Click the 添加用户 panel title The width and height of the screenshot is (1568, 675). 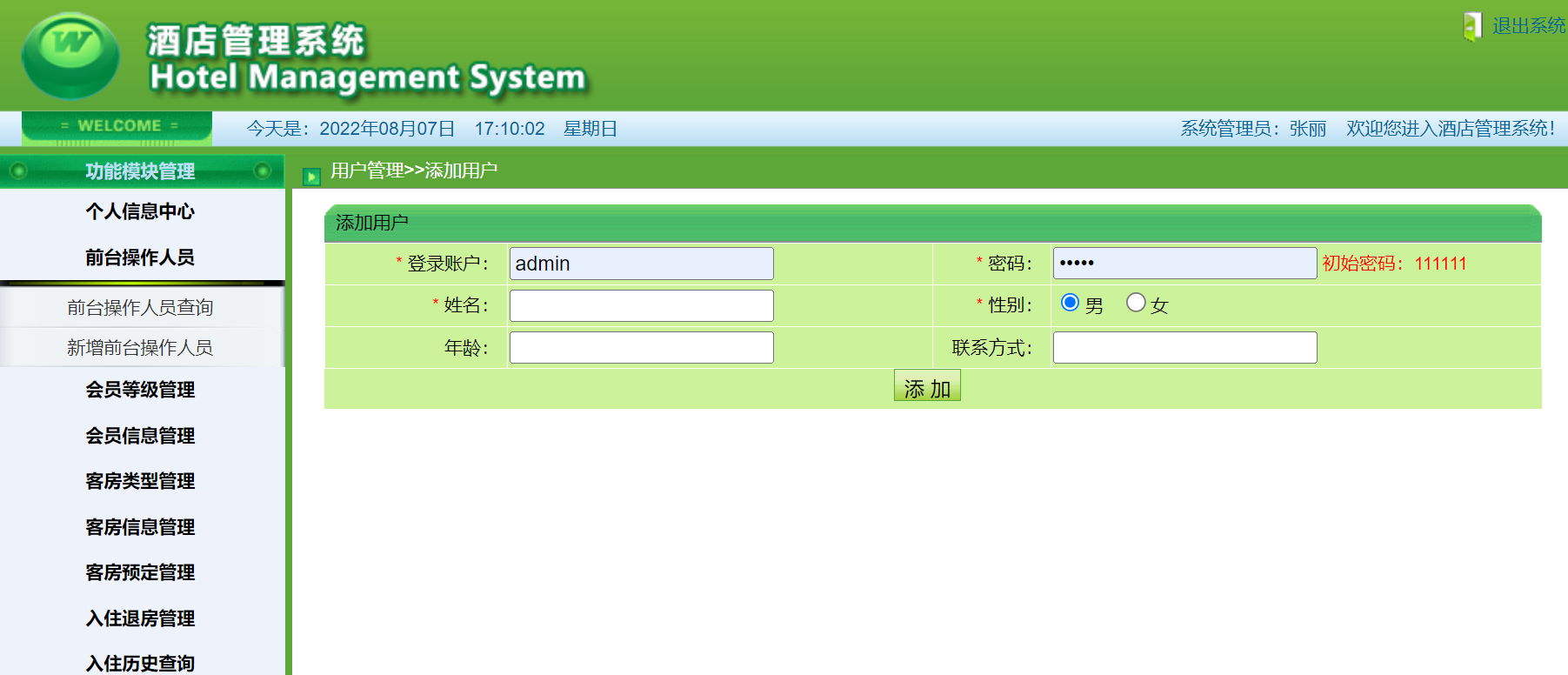click(x=372, y=223)
